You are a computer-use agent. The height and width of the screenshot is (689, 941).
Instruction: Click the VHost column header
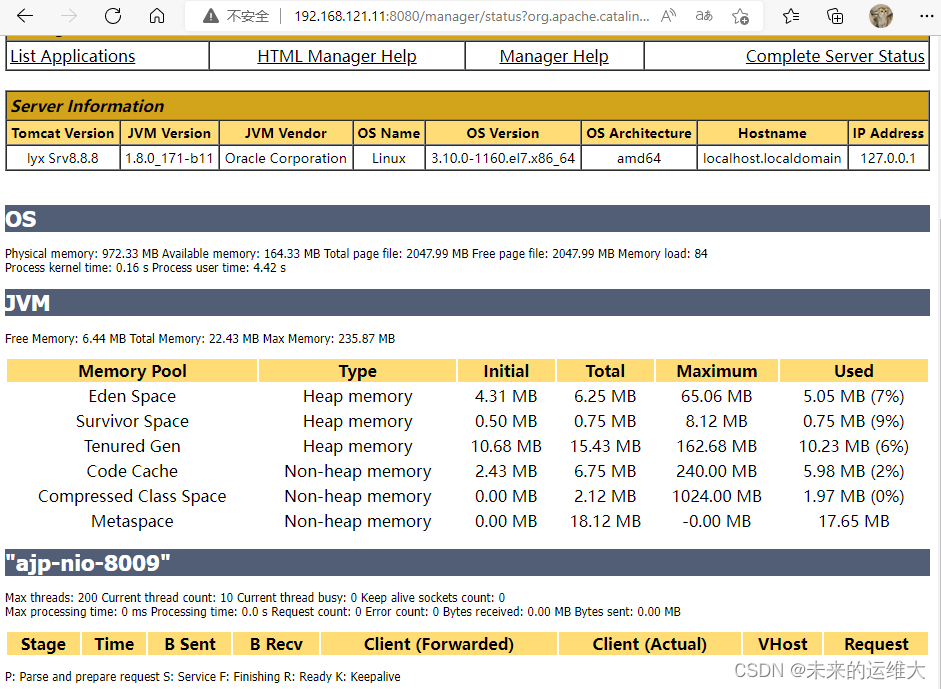pyautogui.click(x=782, y=644)
